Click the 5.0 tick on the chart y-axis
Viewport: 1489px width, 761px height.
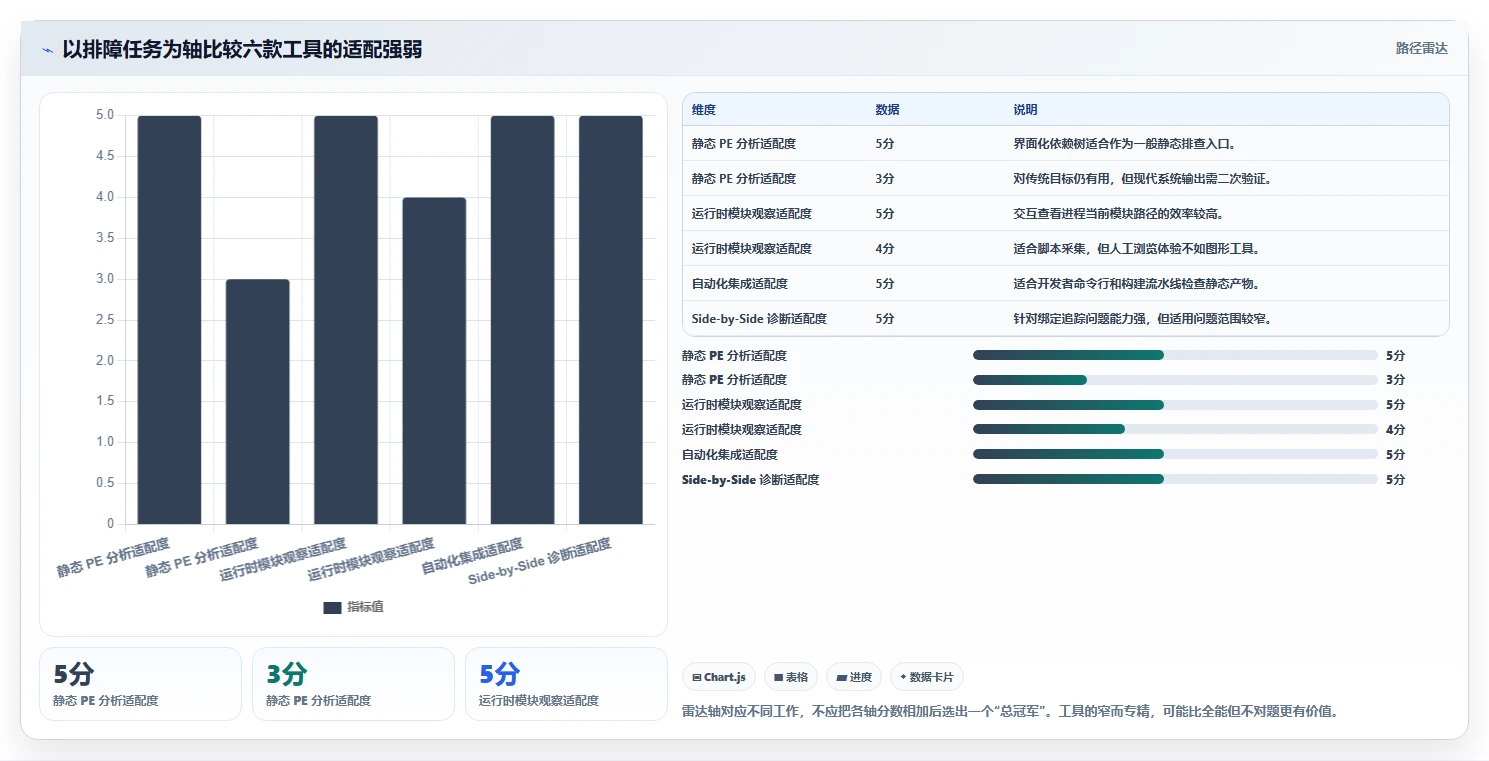pos(105,115)
